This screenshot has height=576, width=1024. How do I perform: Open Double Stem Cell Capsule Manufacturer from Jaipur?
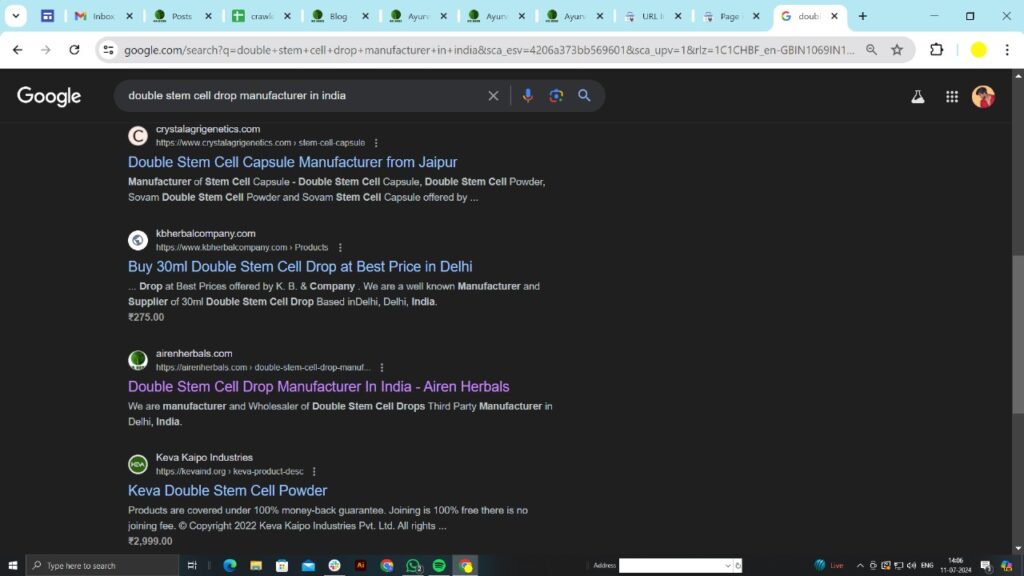(x=293, y=162)
